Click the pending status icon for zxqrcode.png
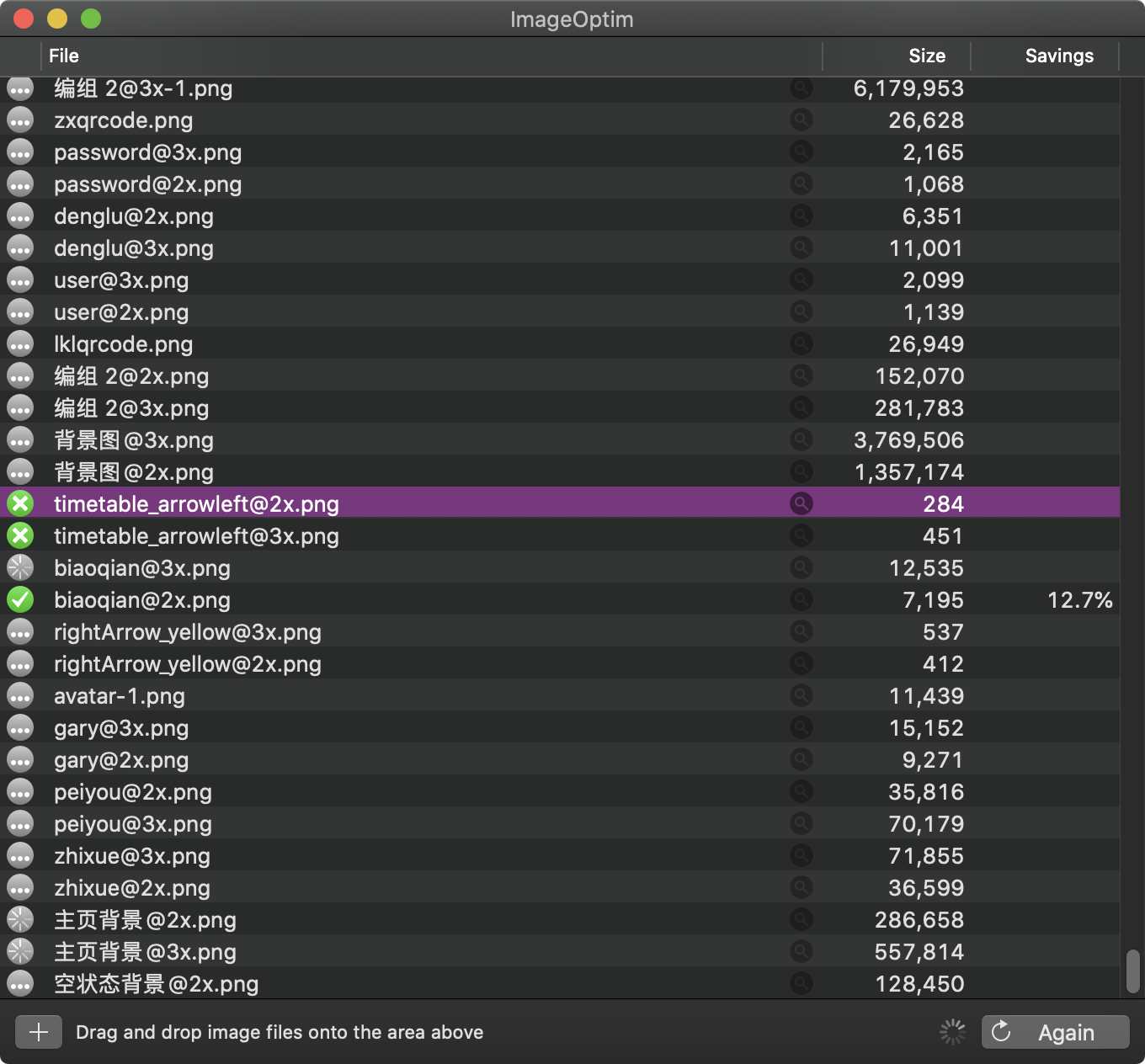Viewport: 1145px width, 1064px height. (x=20, y=120)
